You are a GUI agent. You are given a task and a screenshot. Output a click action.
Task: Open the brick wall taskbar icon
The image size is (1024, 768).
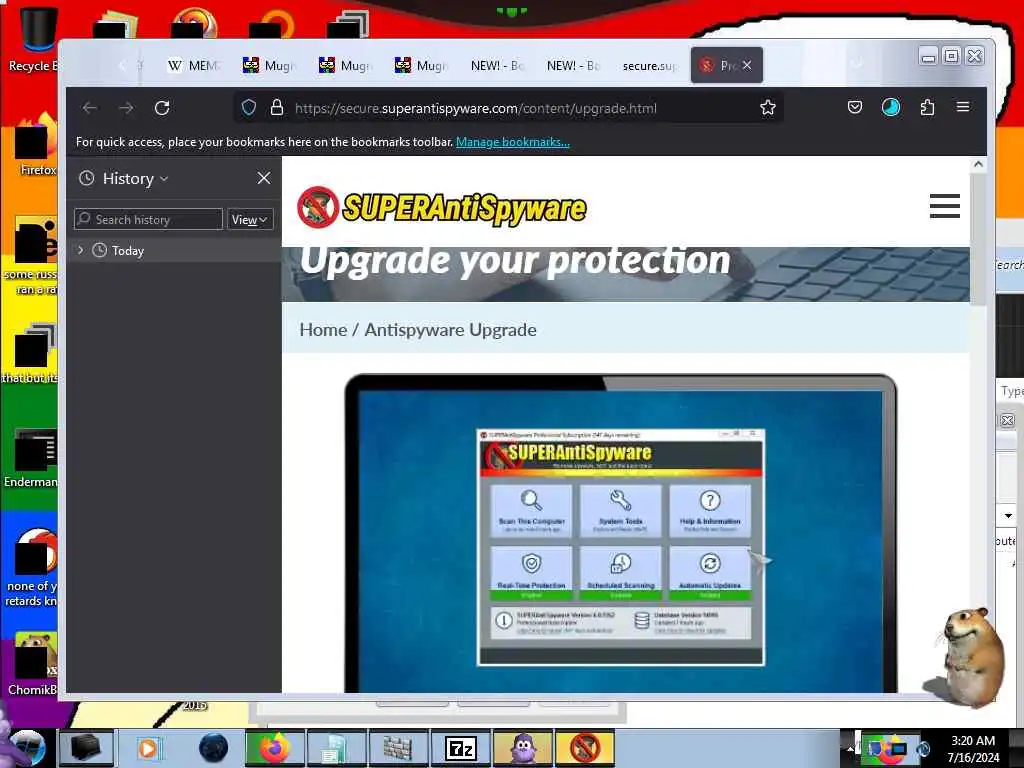coord(397,748)
